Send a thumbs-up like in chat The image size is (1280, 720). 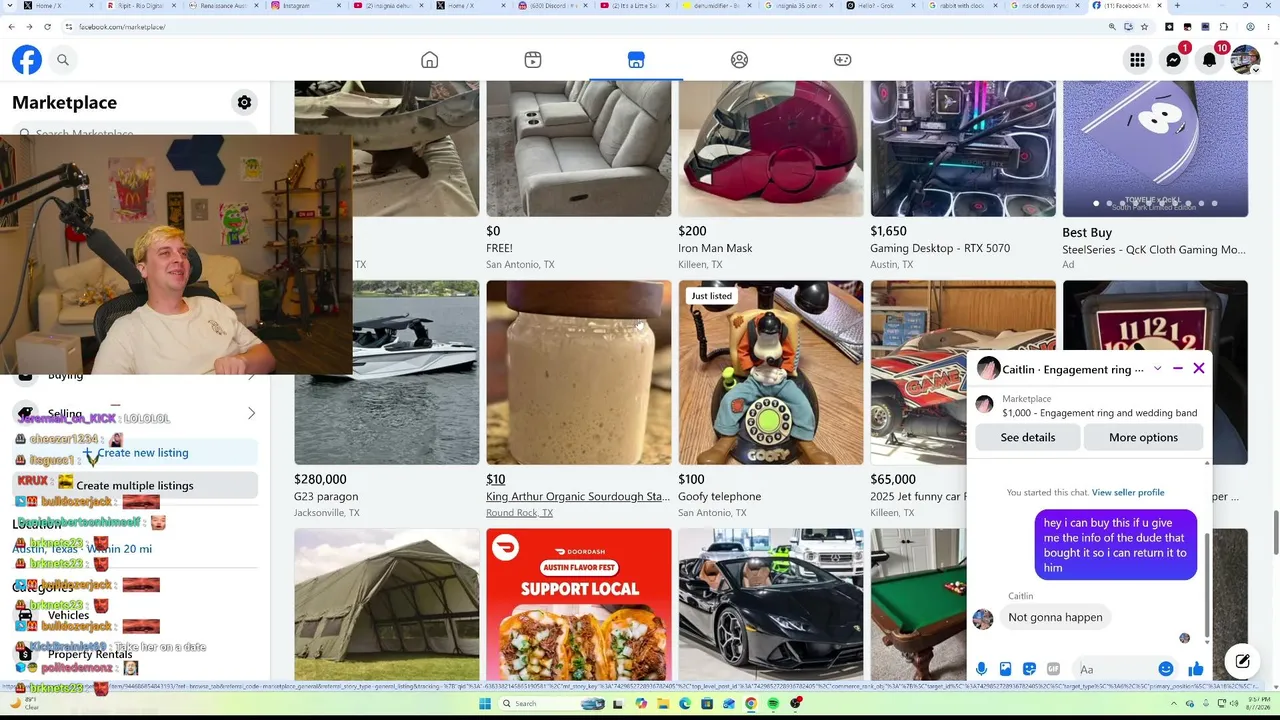point(1196,669)
